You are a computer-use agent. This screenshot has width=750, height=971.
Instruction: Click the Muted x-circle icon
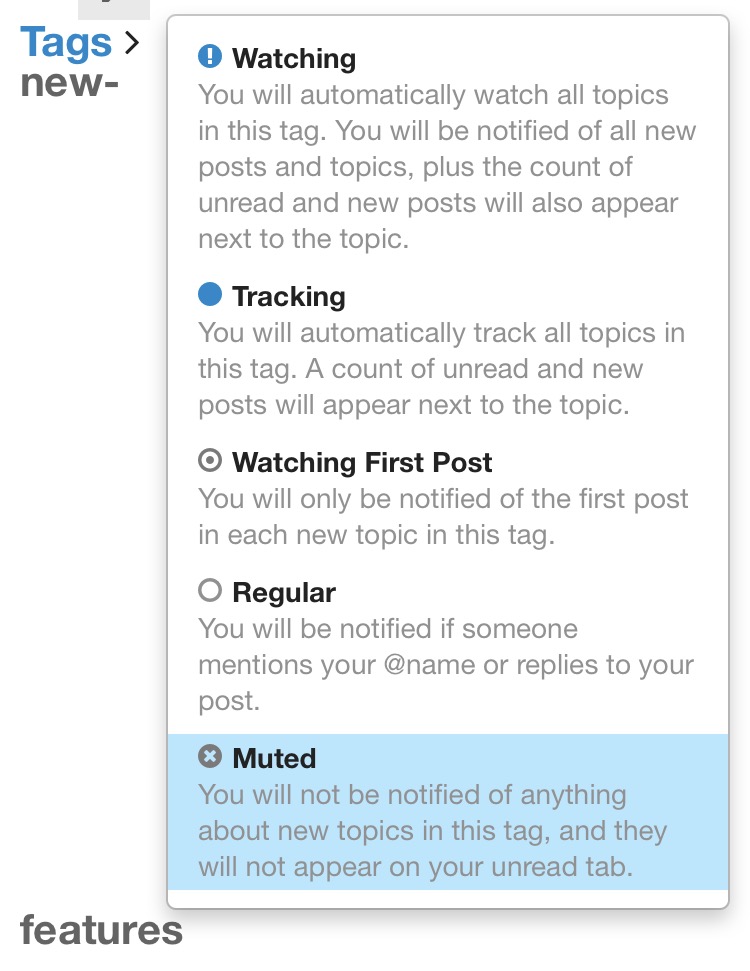point(210,756)
